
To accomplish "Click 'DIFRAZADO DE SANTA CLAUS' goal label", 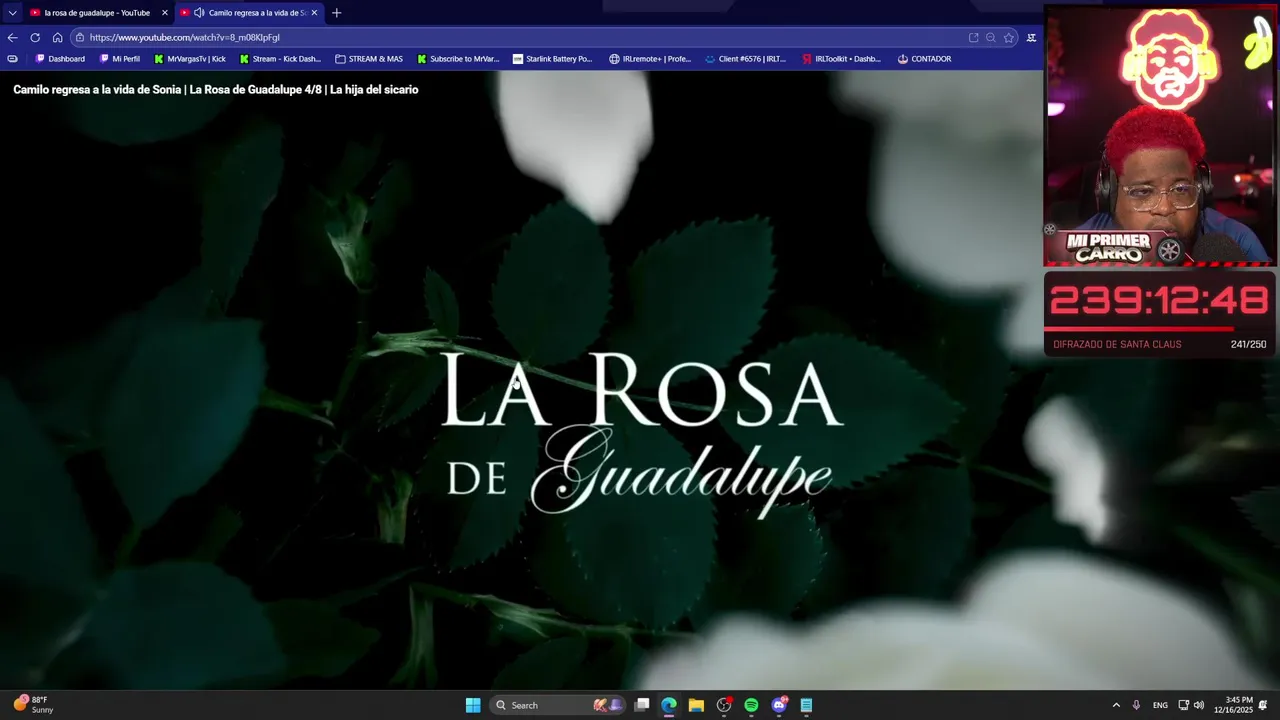I will tap(1117, 344).
